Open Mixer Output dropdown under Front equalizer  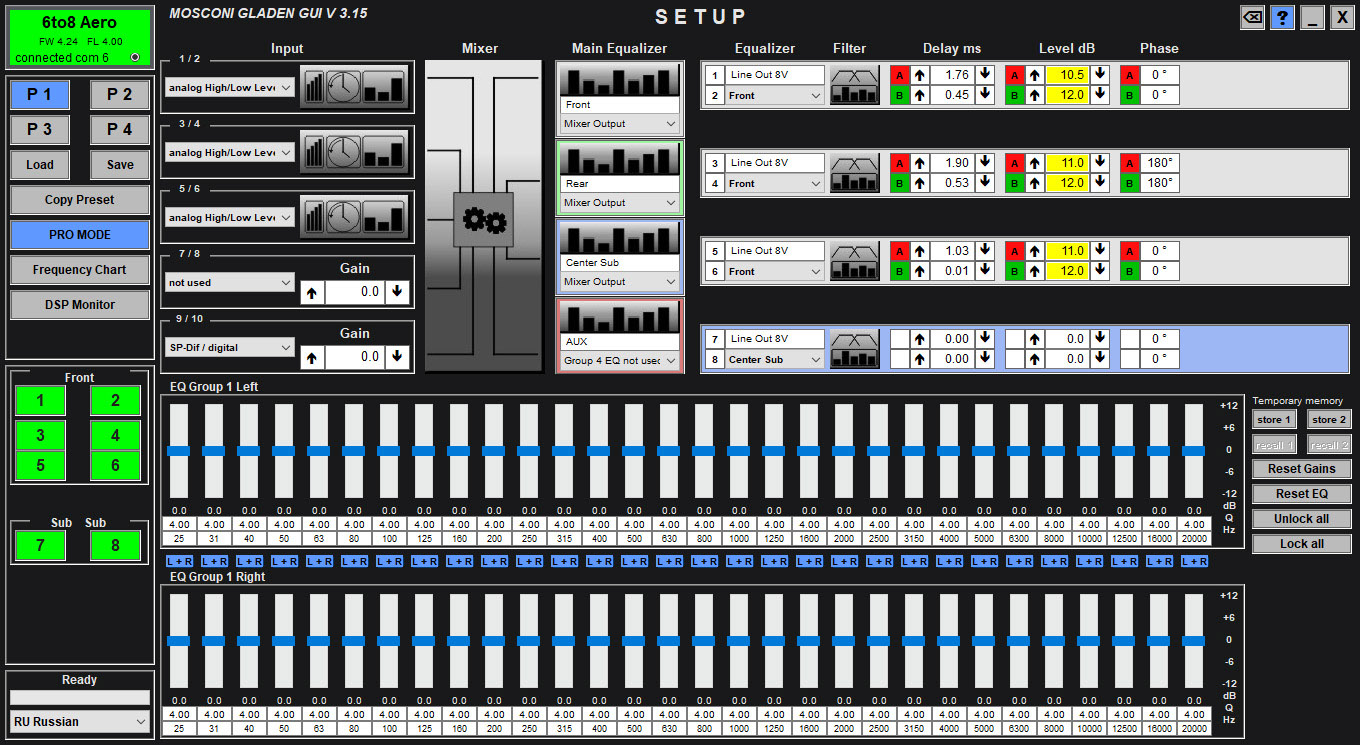point(619,124)
